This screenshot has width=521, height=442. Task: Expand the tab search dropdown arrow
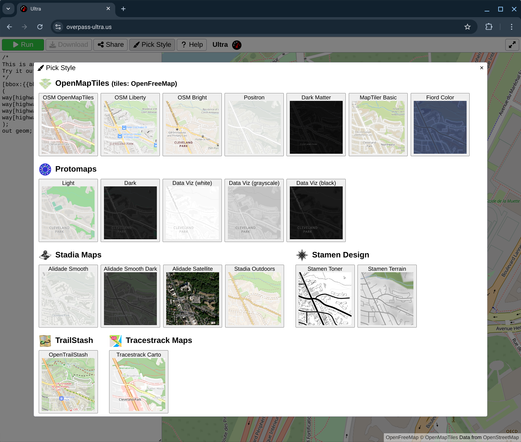pyautogui.click(x=8, y=9)
